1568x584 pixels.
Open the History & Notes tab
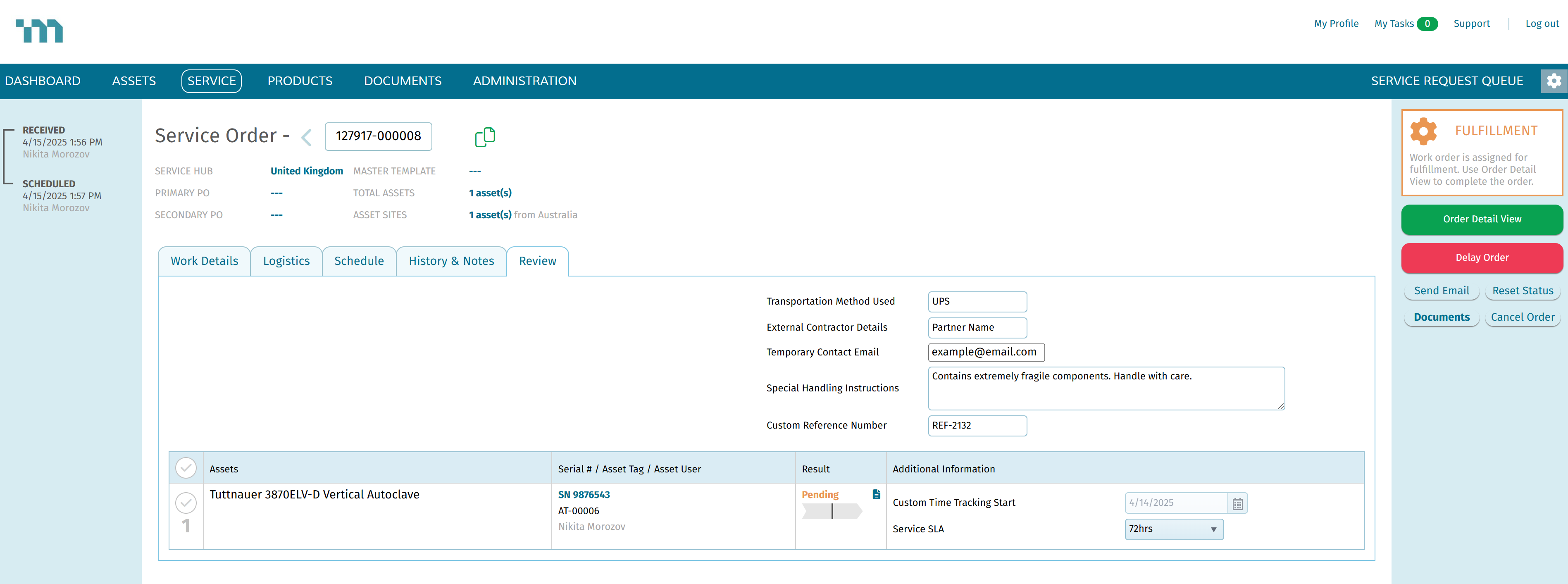[x=451, y=261]
